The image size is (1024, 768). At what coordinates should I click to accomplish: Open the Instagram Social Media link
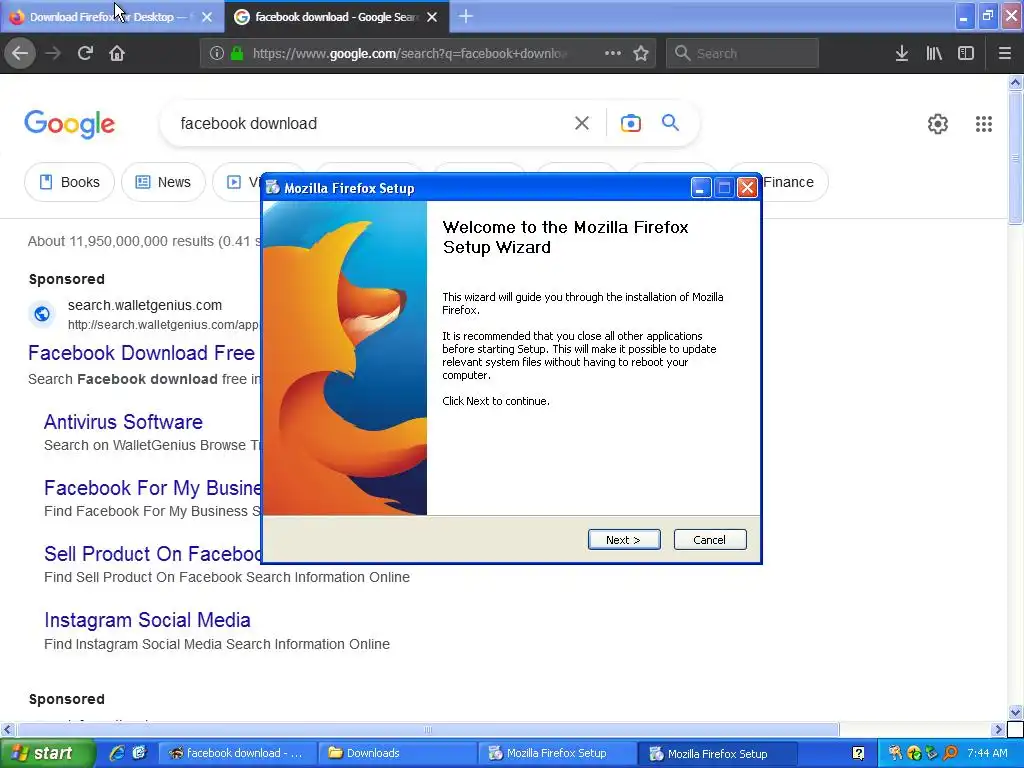click(x=148, y=620)
